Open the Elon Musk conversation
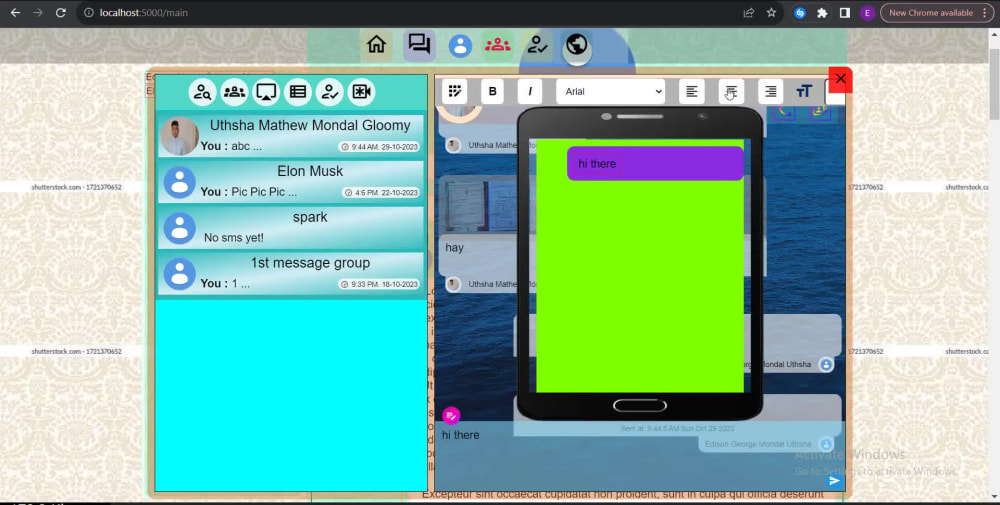This screenshot has width=1000, height=505. tap(291, 182)
